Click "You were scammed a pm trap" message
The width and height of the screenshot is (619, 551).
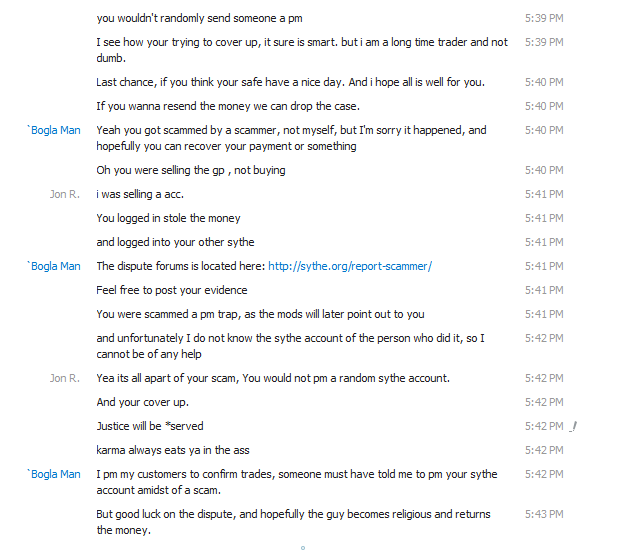click(260, 314)
